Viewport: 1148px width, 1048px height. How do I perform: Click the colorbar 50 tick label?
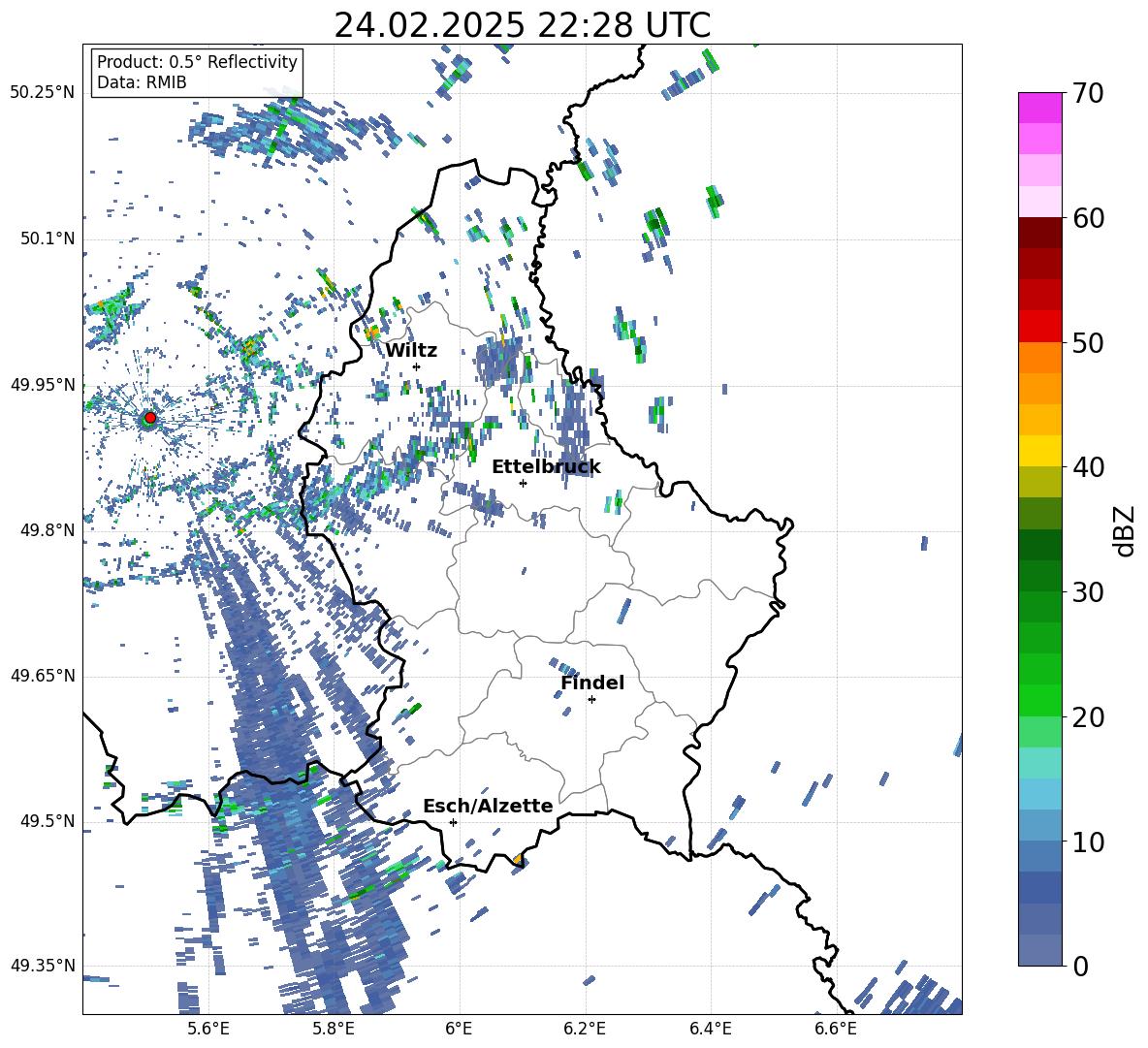tap(1088, 342)
